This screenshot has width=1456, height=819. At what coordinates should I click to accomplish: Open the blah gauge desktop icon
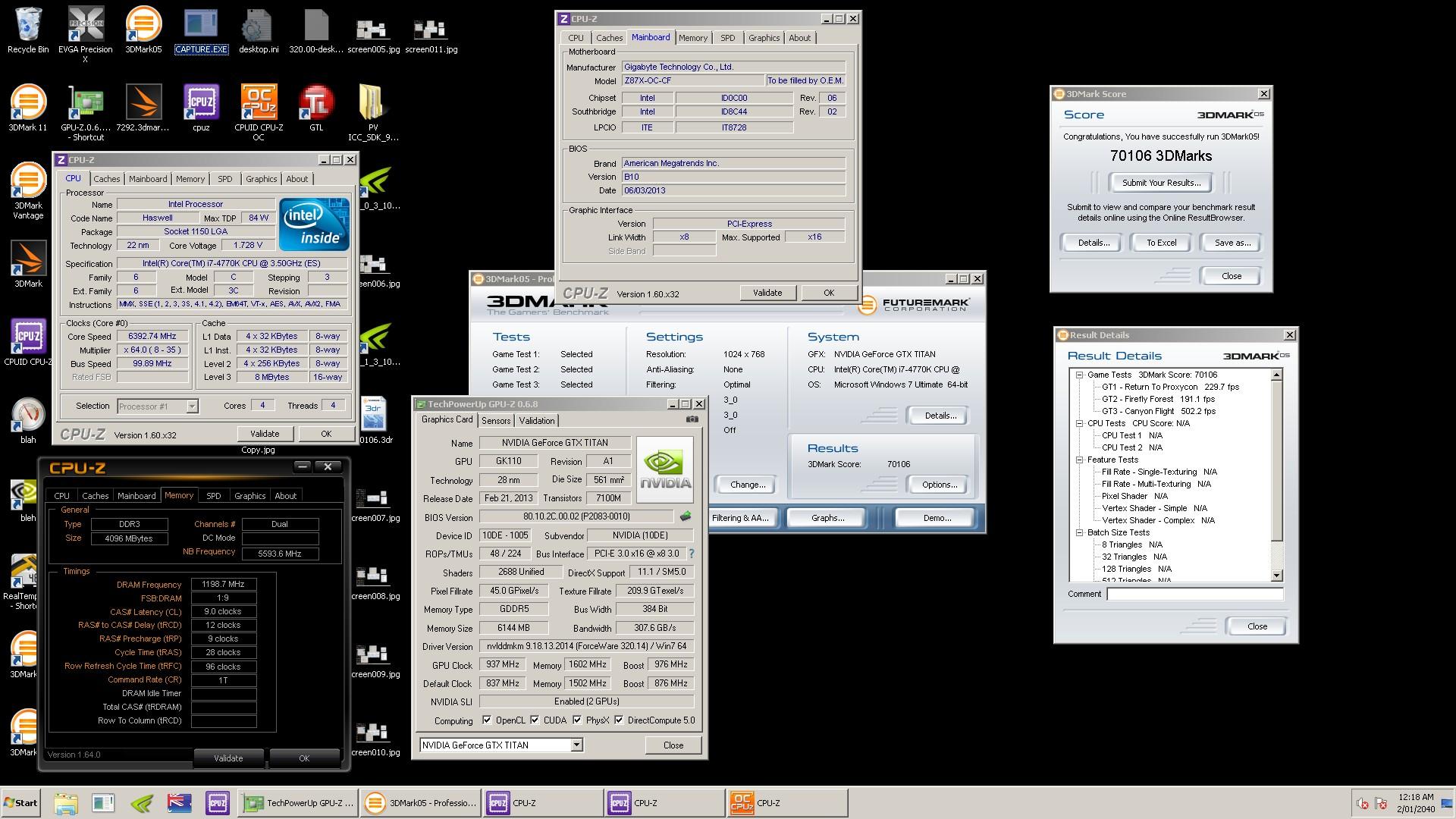pos(28,421)
